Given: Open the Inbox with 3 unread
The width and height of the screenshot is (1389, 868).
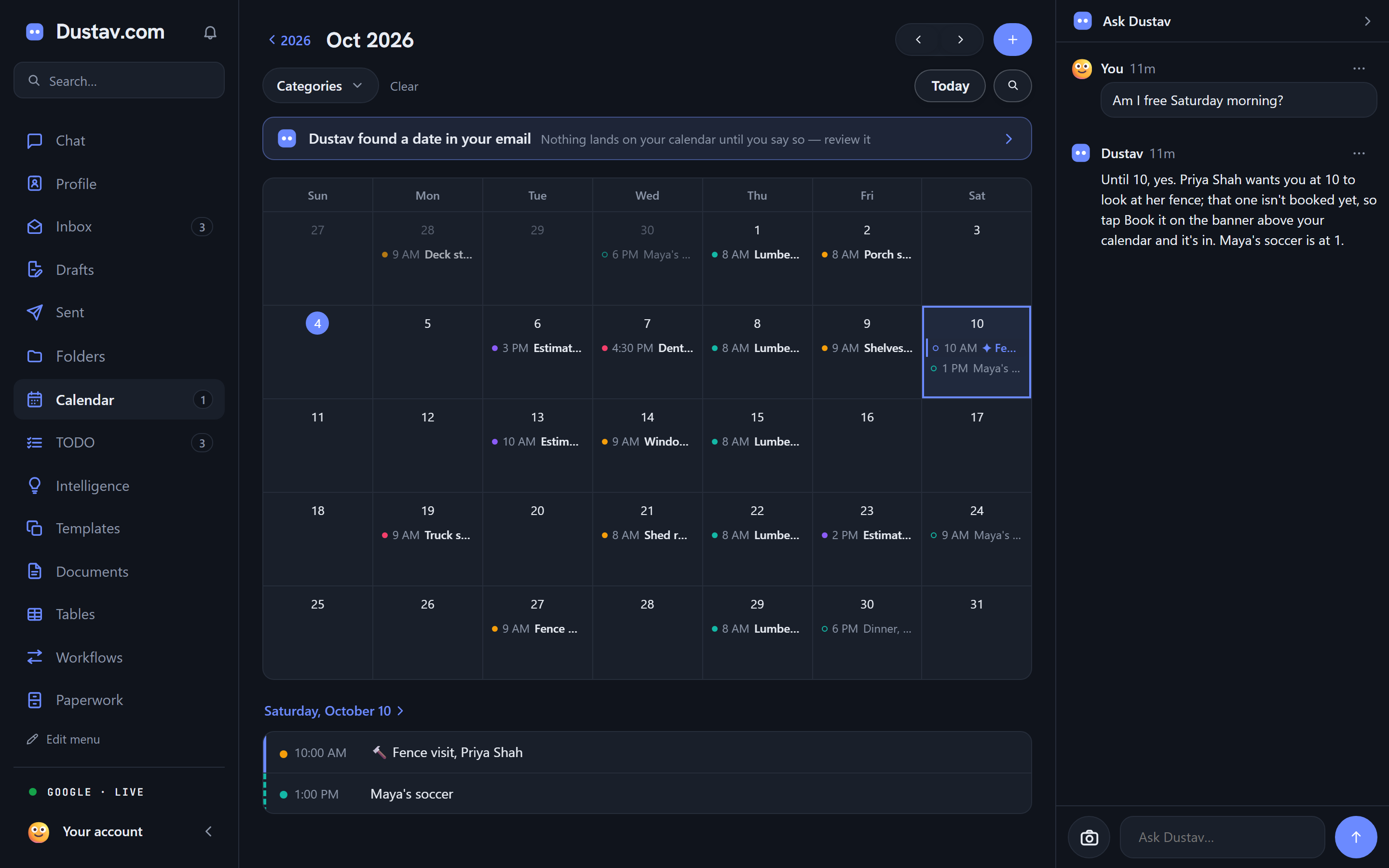Looking at the screenshot, I should click(119, 227).
